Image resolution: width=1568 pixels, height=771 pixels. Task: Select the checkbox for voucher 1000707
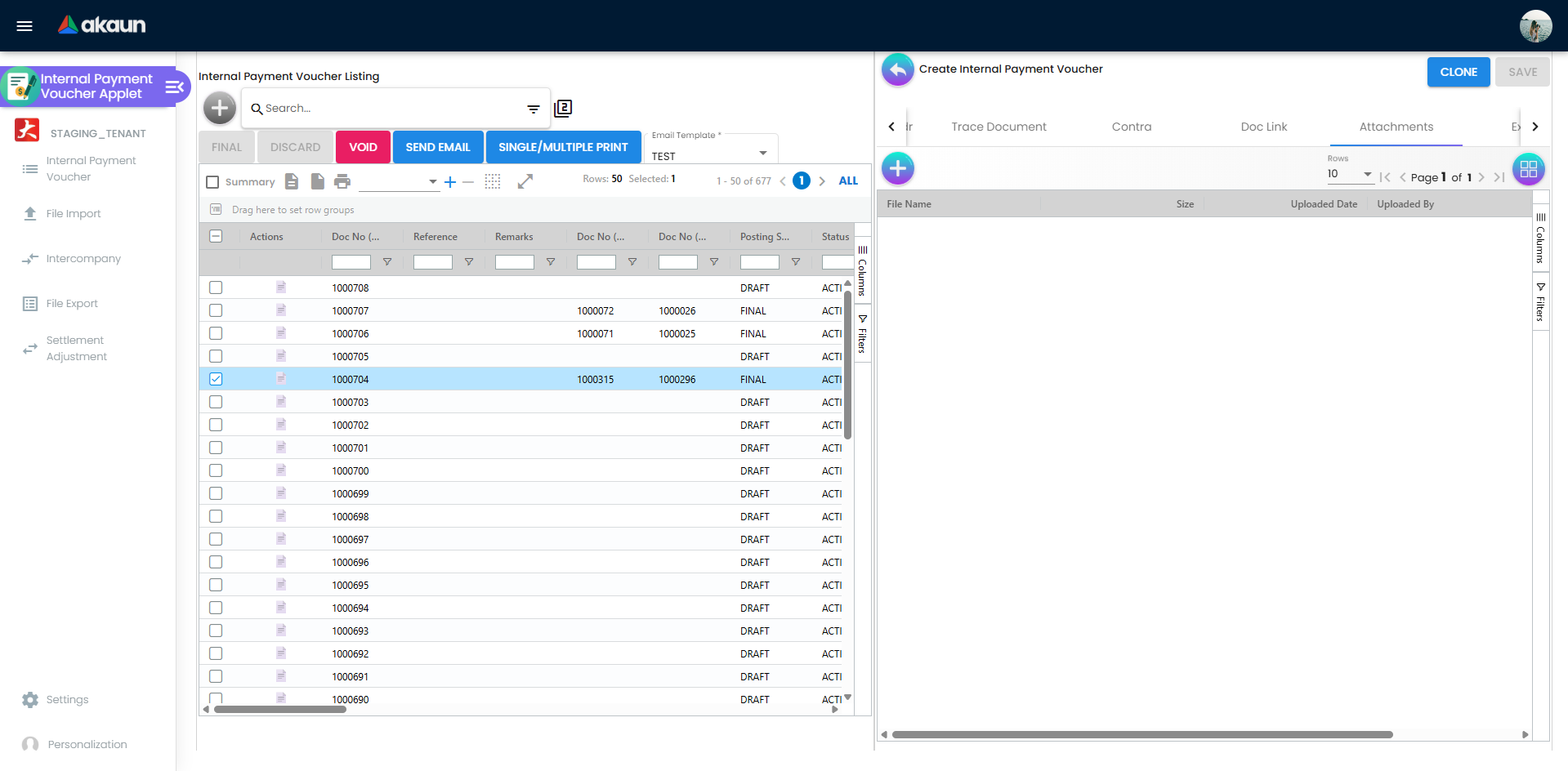216,310
